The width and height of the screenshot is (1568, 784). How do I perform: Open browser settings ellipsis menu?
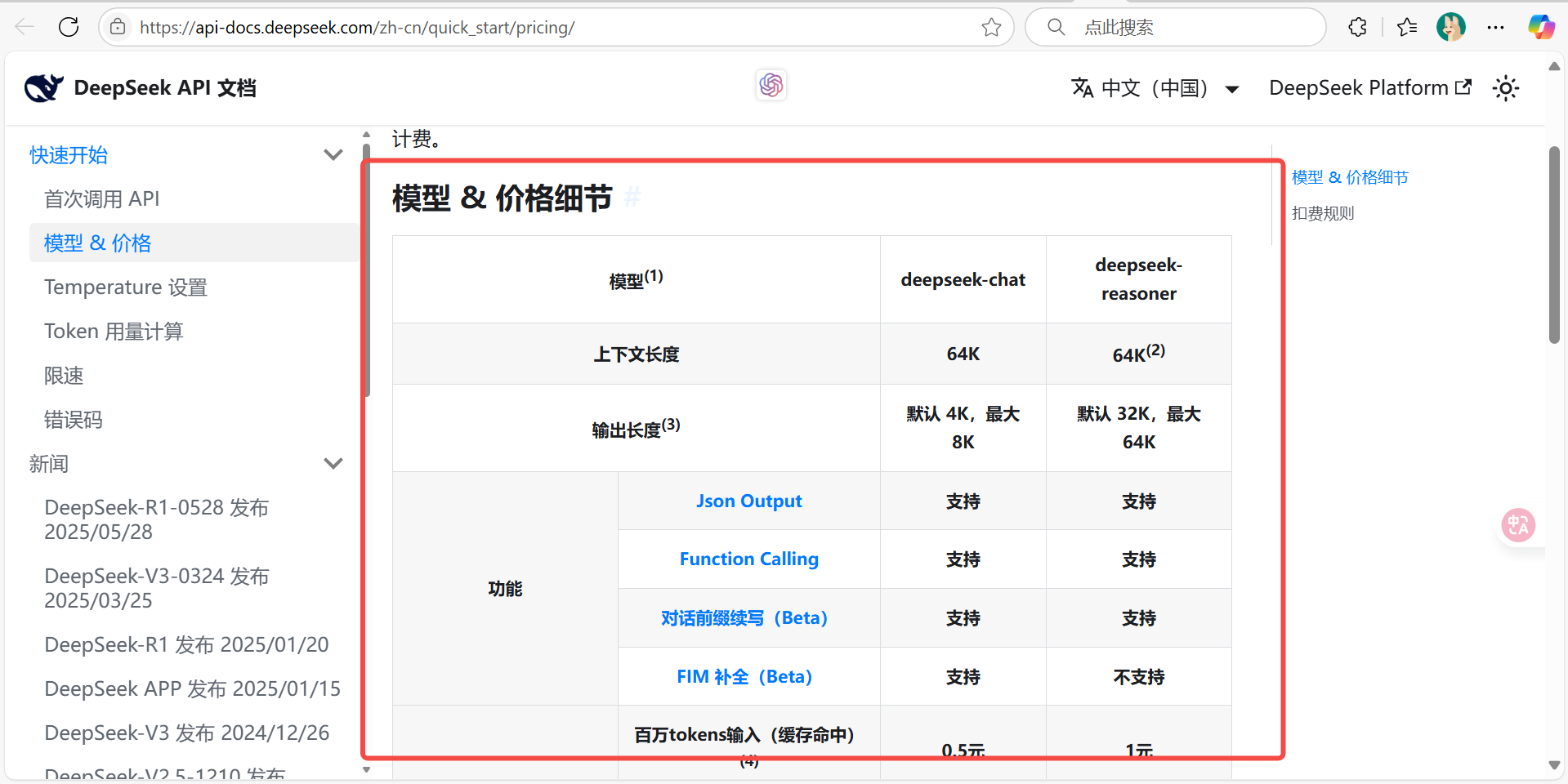tap(1495, 27)
